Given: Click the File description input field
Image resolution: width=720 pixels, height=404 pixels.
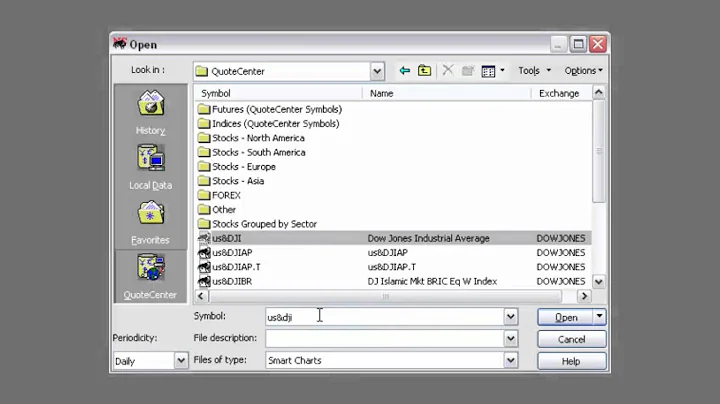Looking at the screenshot, I should coord(385,339).
